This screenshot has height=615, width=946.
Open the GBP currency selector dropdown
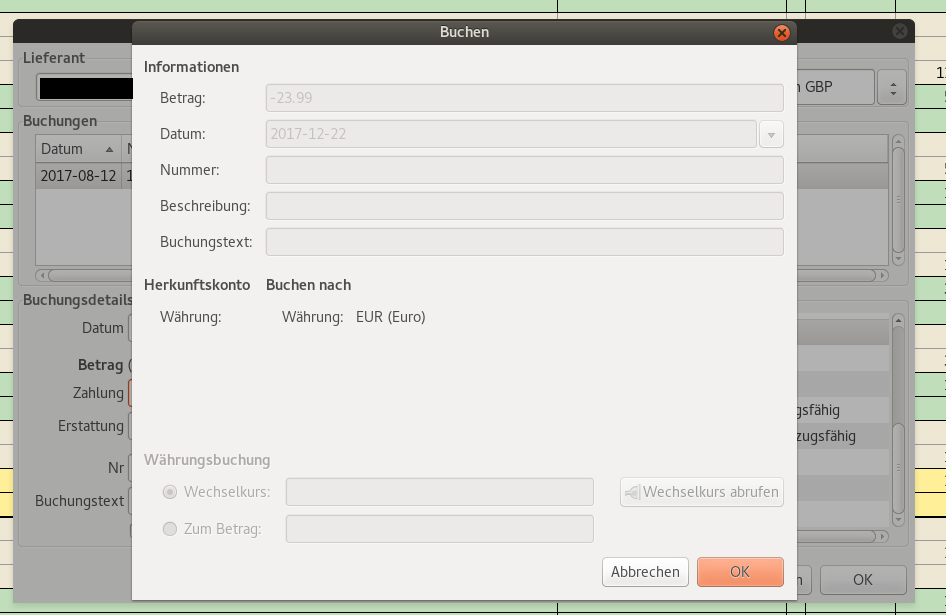pos(891,88)
